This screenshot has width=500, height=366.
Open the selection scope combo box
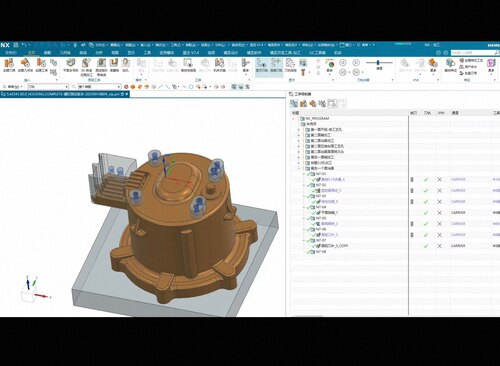99,87
